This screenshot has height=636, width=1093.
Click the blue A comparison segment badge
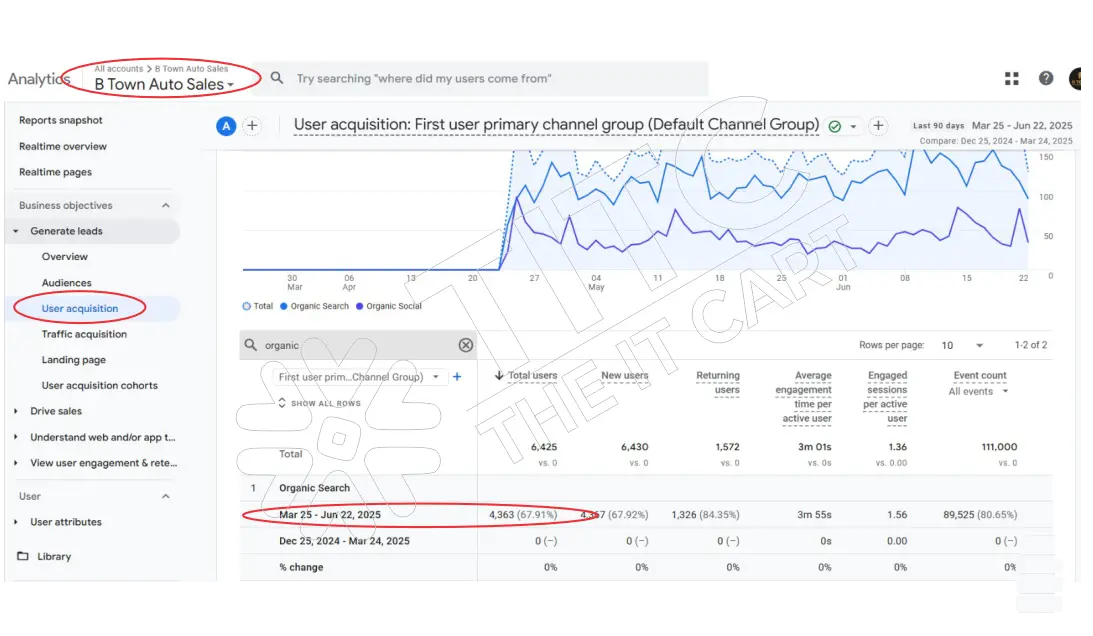(226, 126)
